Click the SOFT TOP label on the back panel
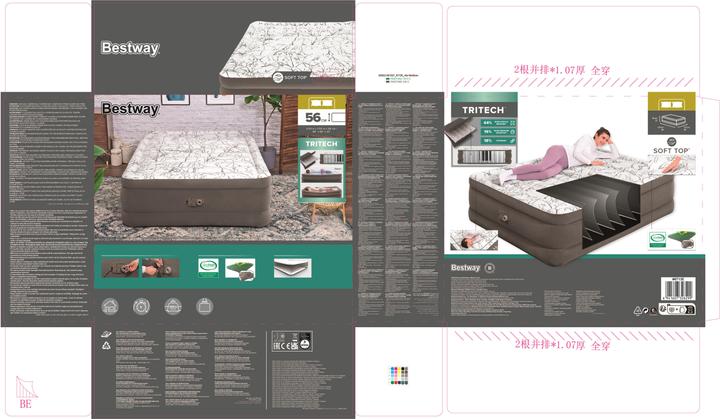 [671, 150]
